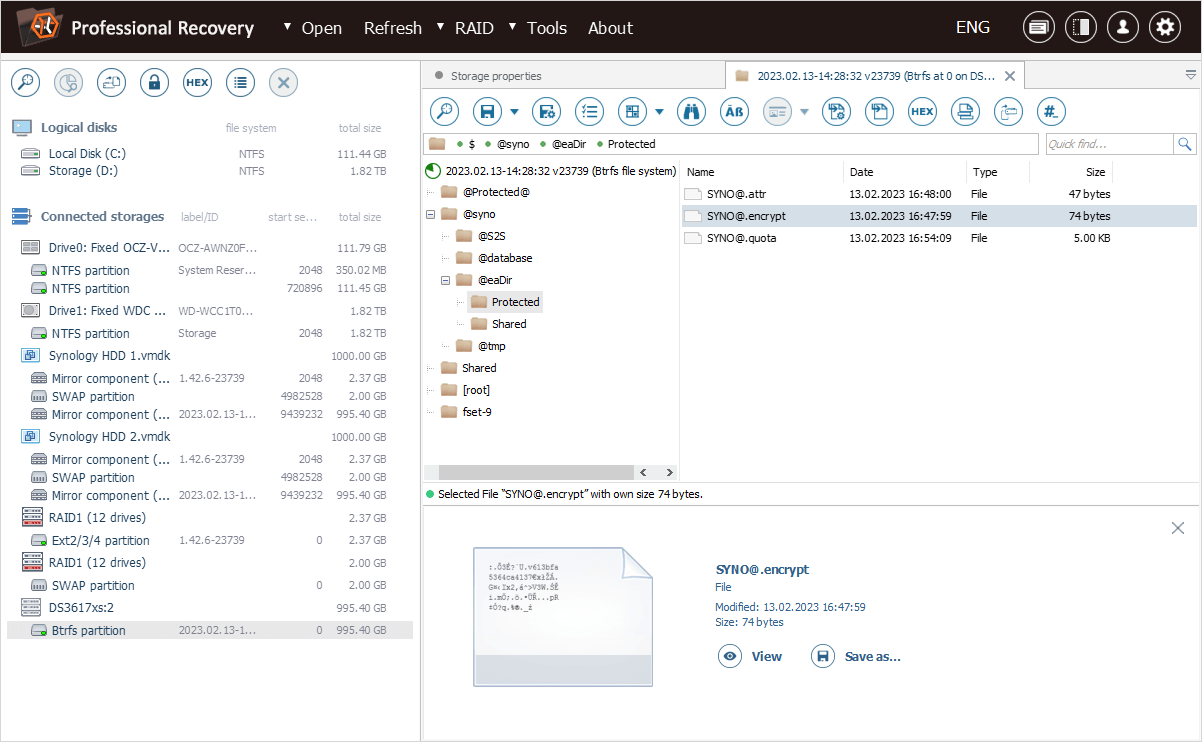Click the ÄB text encoding icon
1202x742 pixels.
coord(734,112)
